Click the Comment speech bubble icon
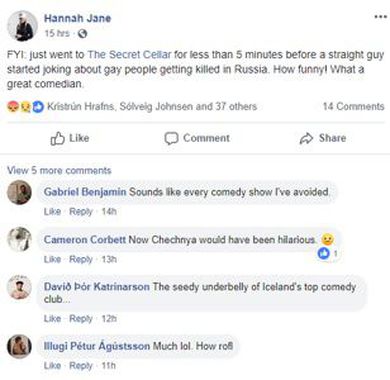 171,138
